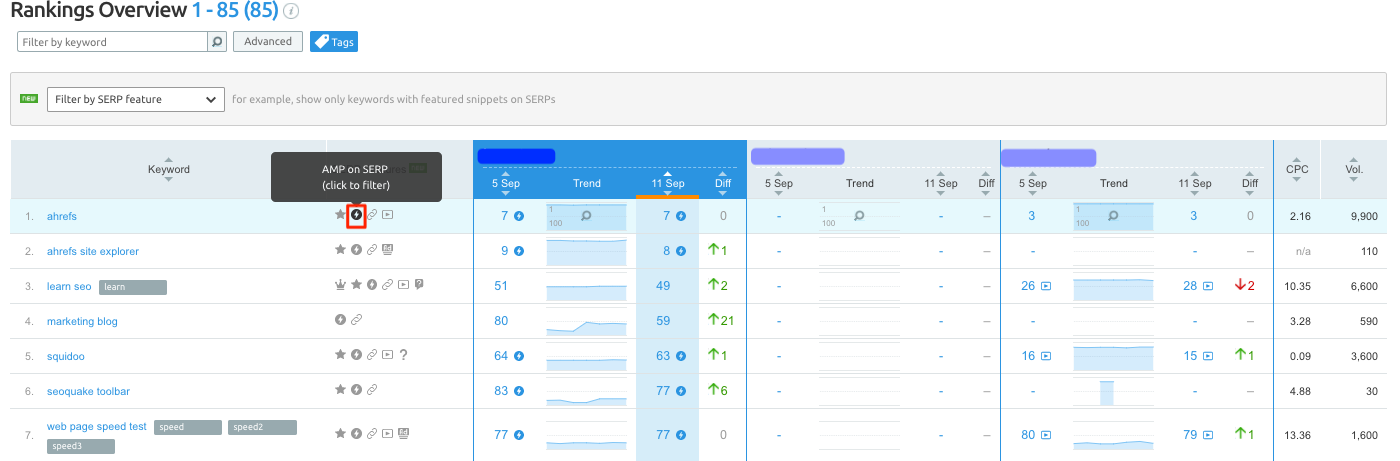The width and height of the screenshot is (1400, 461).
Task: Click the rank 80 value for marketing blog
Action: pos(501,321)
